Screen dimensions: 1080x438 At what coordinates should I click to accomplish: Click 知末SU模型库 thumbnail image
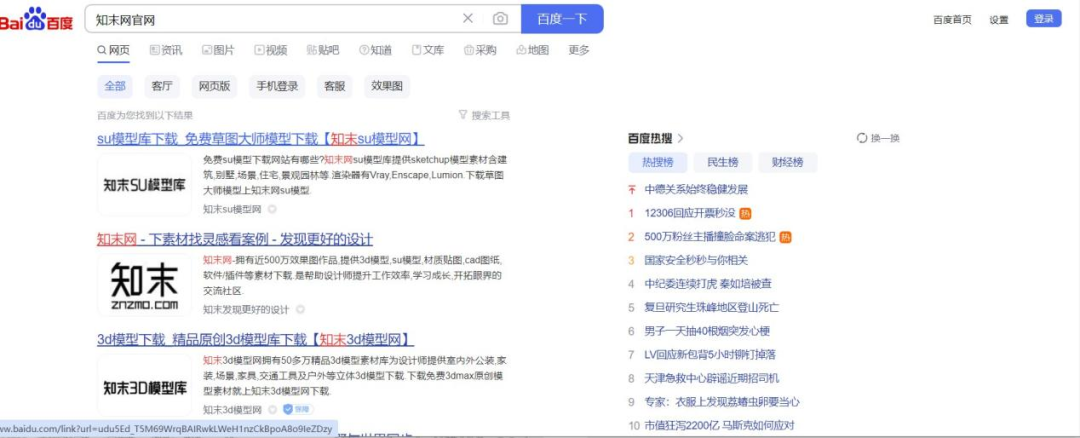coord(144,185)
